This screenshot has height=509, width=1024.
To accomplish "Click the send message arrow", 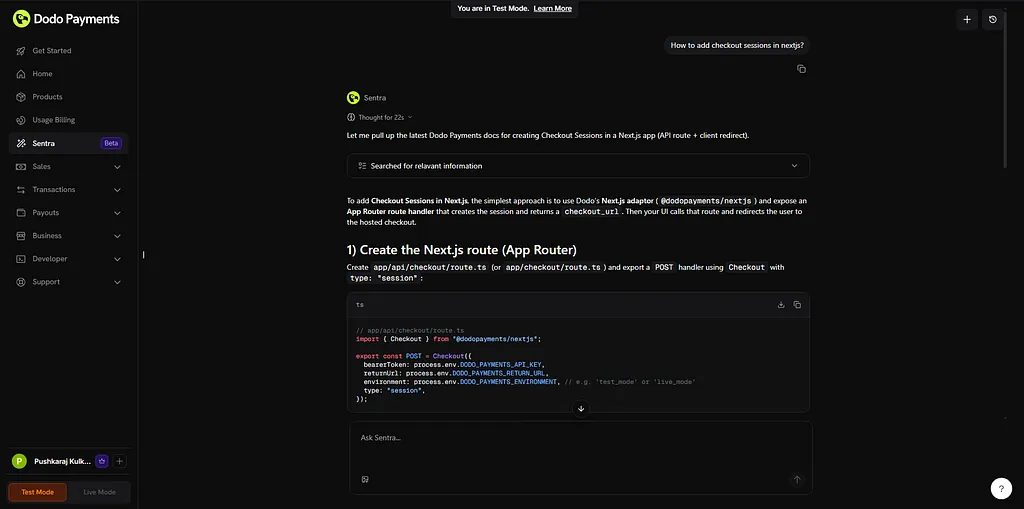I will coord(797,480).
